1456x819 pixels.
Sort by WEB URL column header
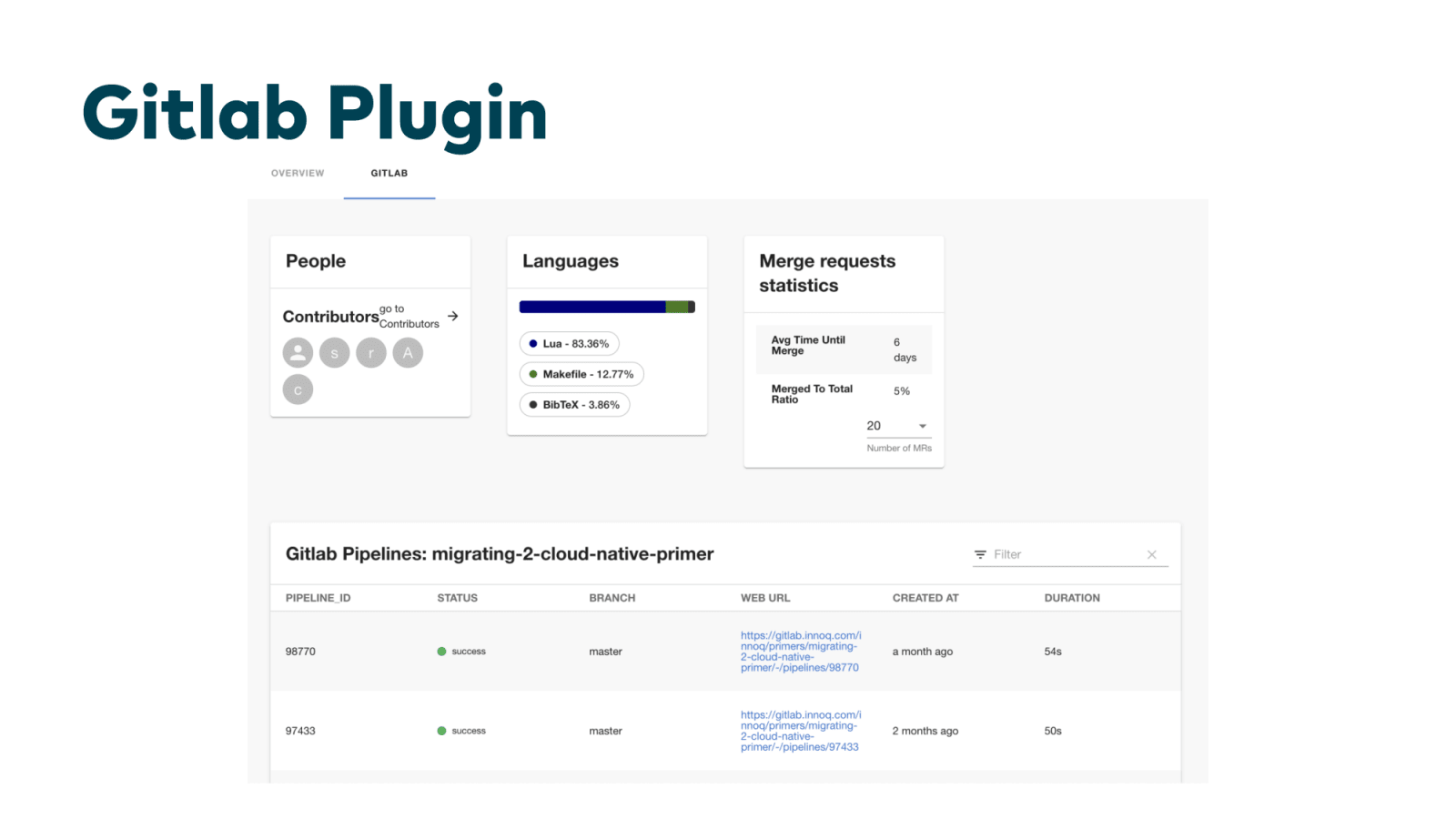[x=765, y=598]
